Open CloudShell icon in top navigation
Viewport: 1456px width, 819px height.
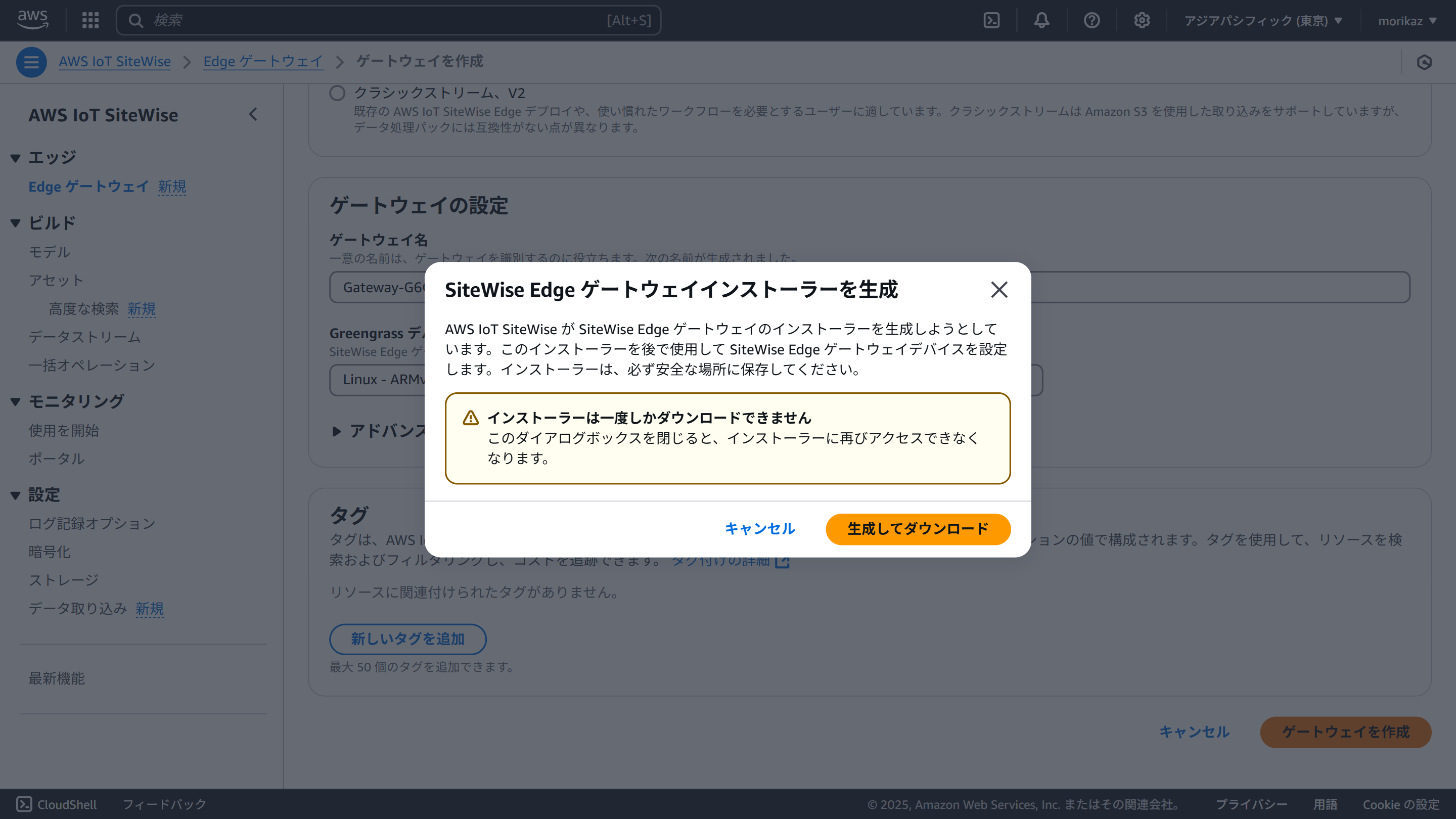[x=991, y=20]
